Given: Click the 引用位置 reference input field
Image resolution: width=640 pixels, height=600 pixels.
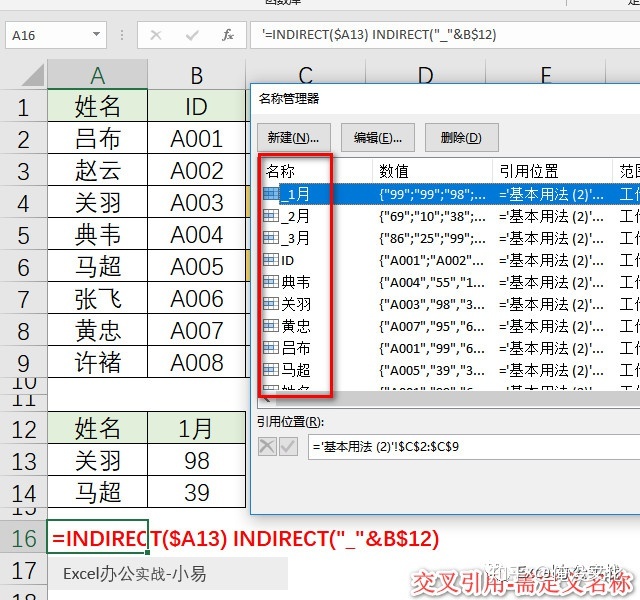Looking at the screenshot, I should click(474, 447).
